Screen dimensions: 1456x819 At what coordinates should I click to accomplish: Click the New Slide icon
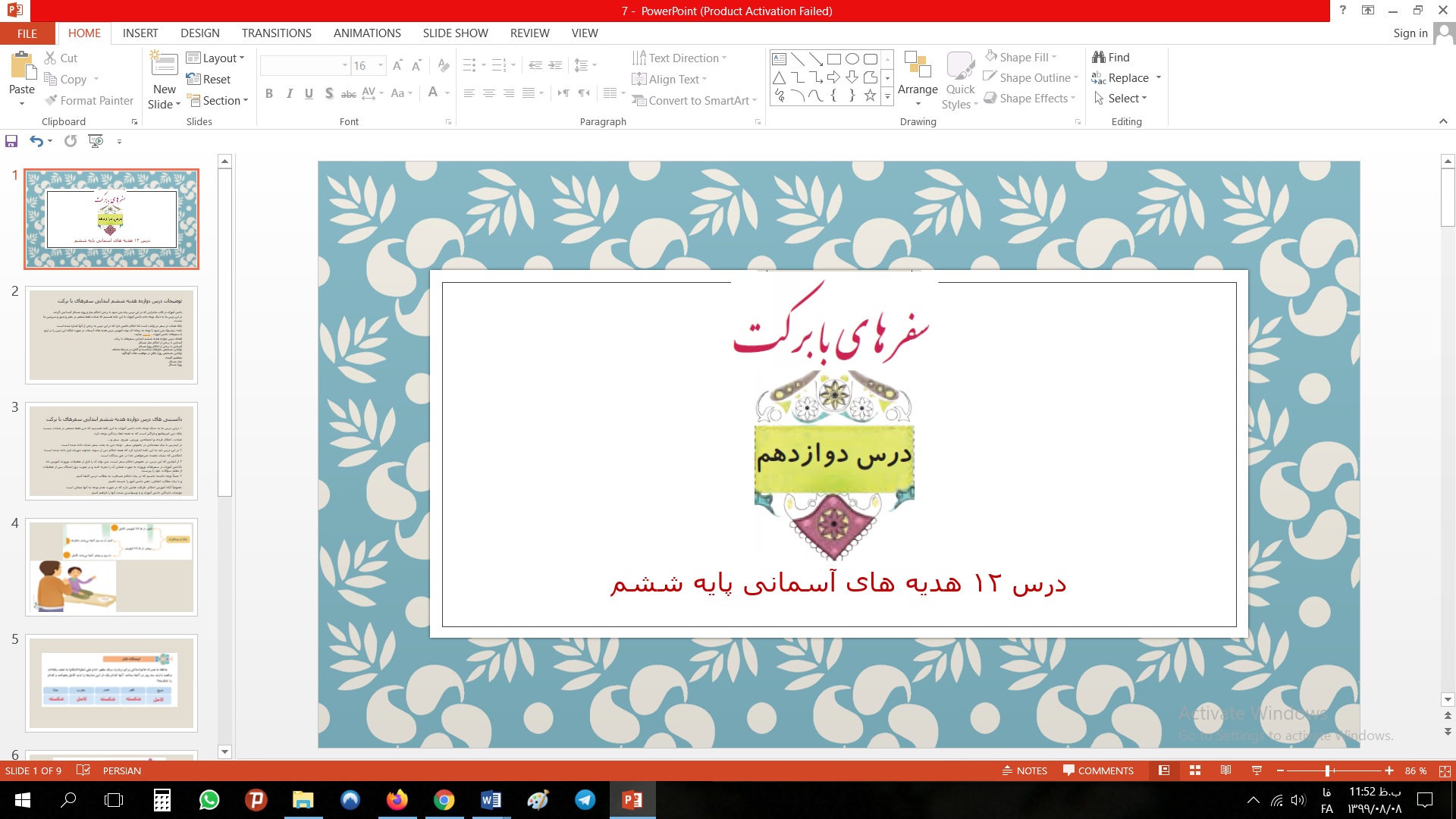[165, 65]
